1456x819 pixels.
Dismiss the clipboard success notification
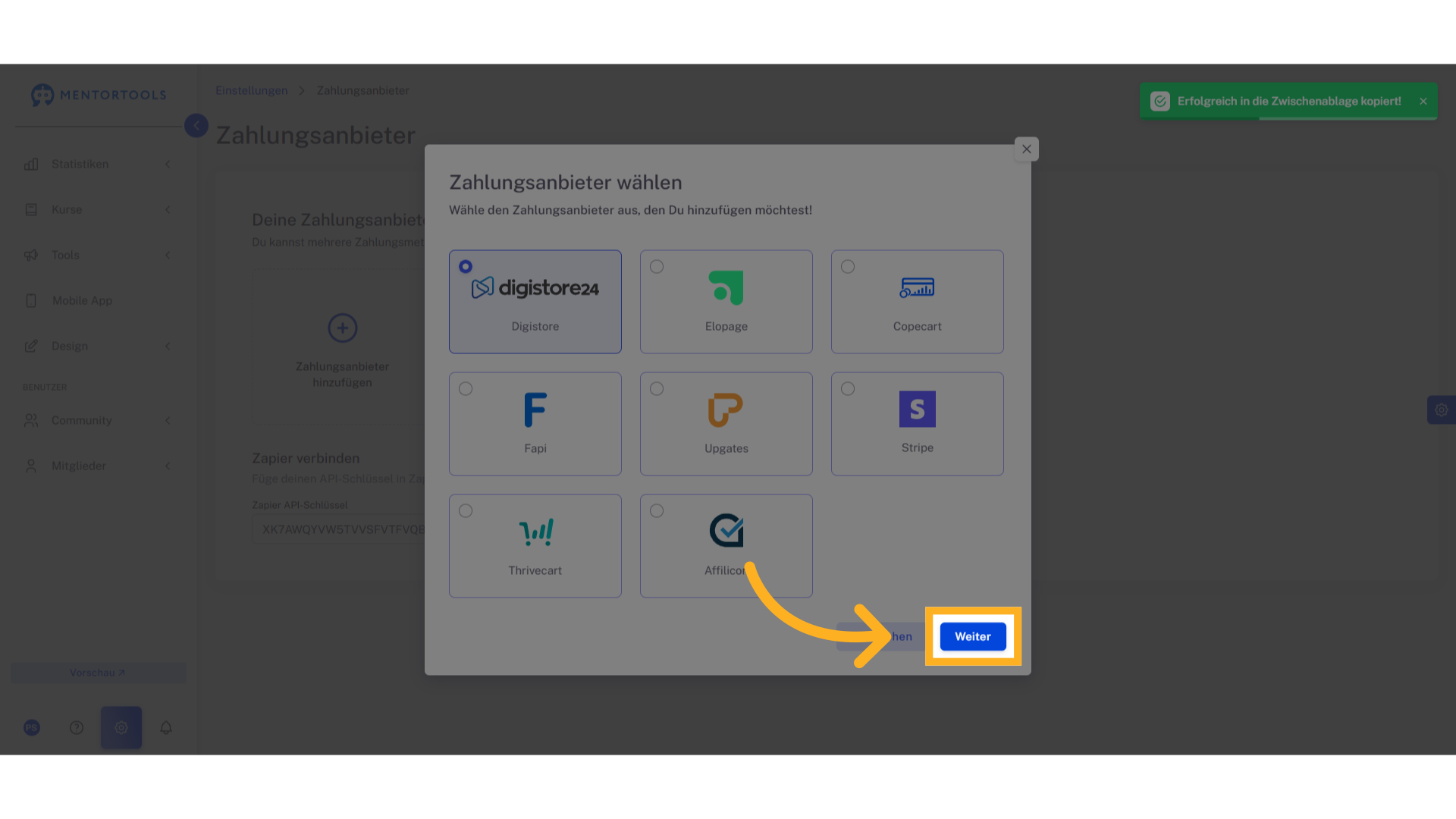click(1423, 102)
